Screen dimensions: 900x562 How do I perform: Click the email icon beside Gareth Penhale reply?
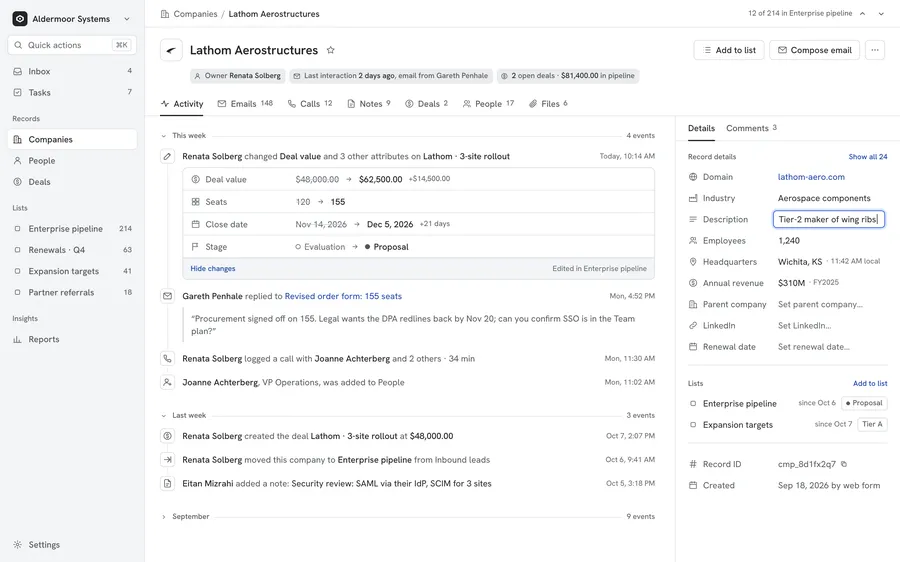coord(167,296)
